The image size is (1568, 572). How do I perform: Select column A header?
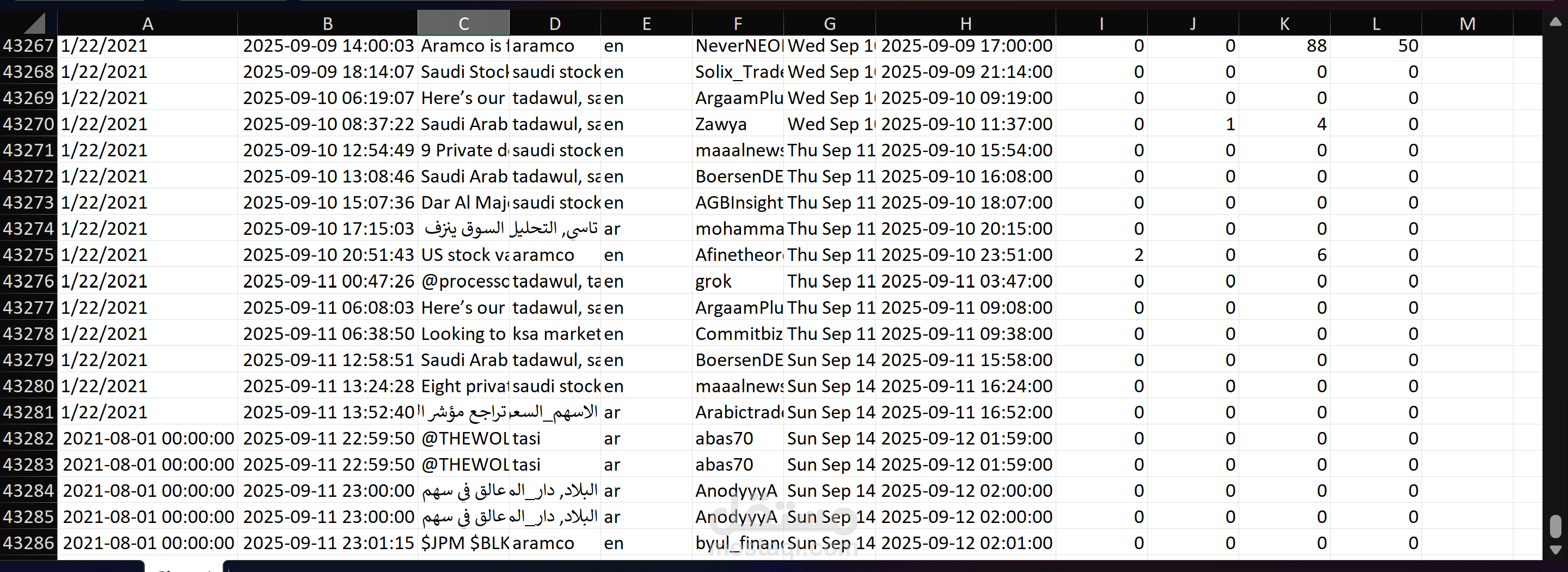click(x=148, y=24)
